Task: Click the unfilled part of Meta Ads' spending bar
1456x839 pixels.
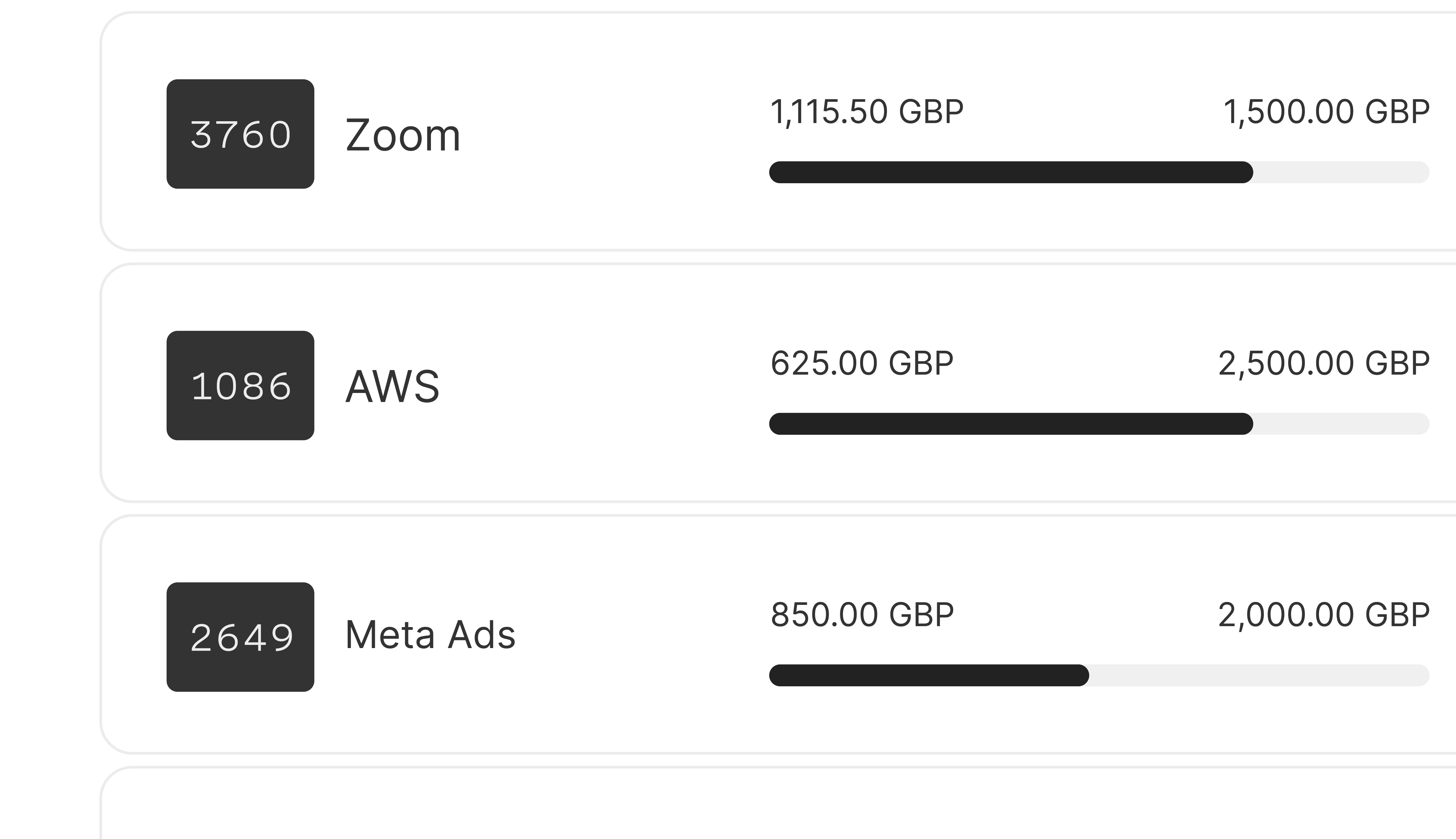Action: pos(1259,675)
